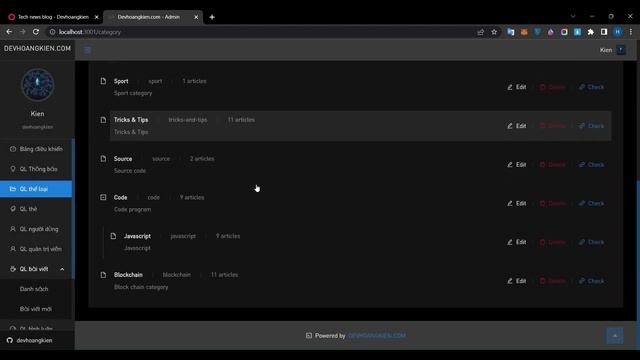This screenshot has height=360, width=640.
Task: Edit the Blockchain category
Action: (517, 281)
